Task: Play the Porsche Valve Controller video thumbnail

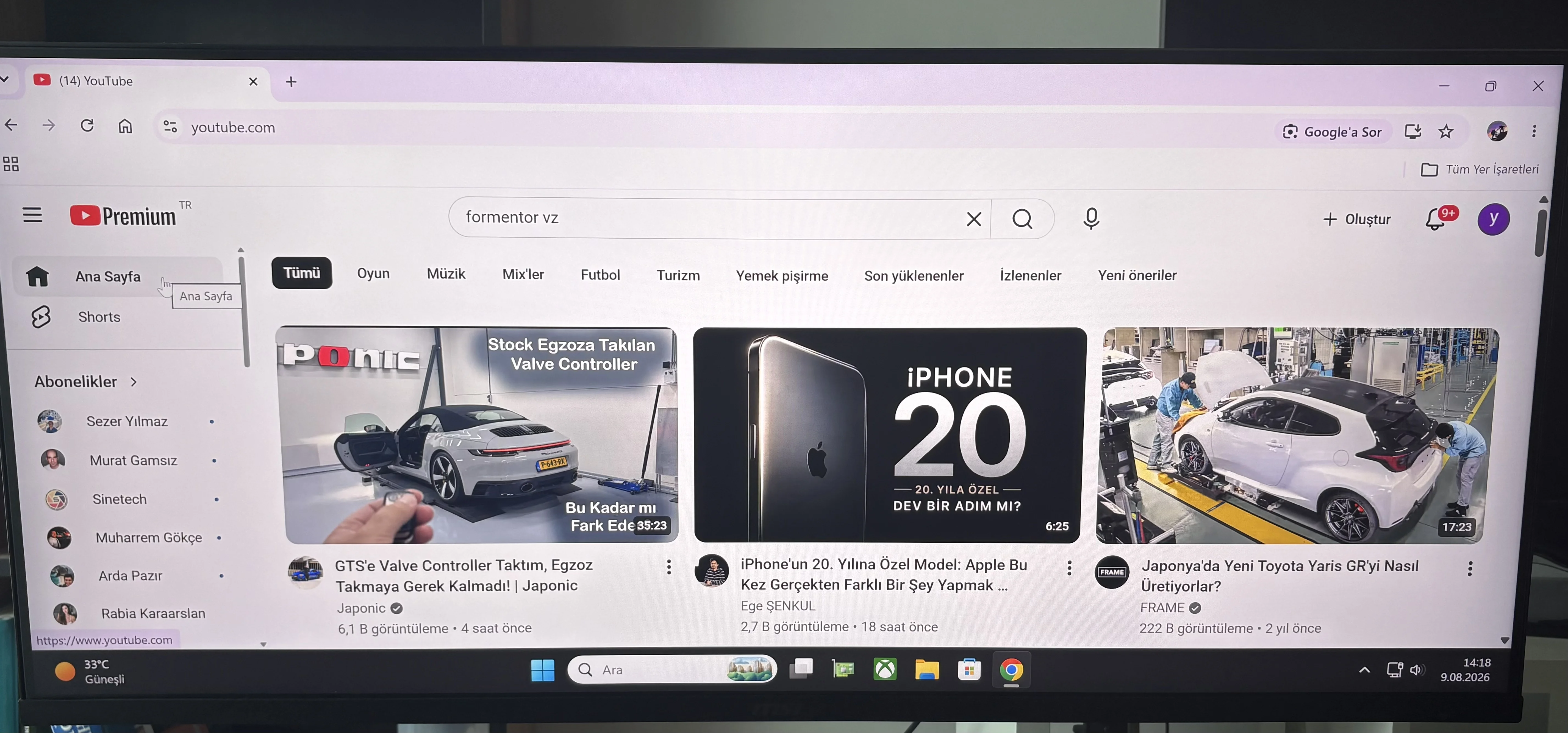Action: [477, 436]
